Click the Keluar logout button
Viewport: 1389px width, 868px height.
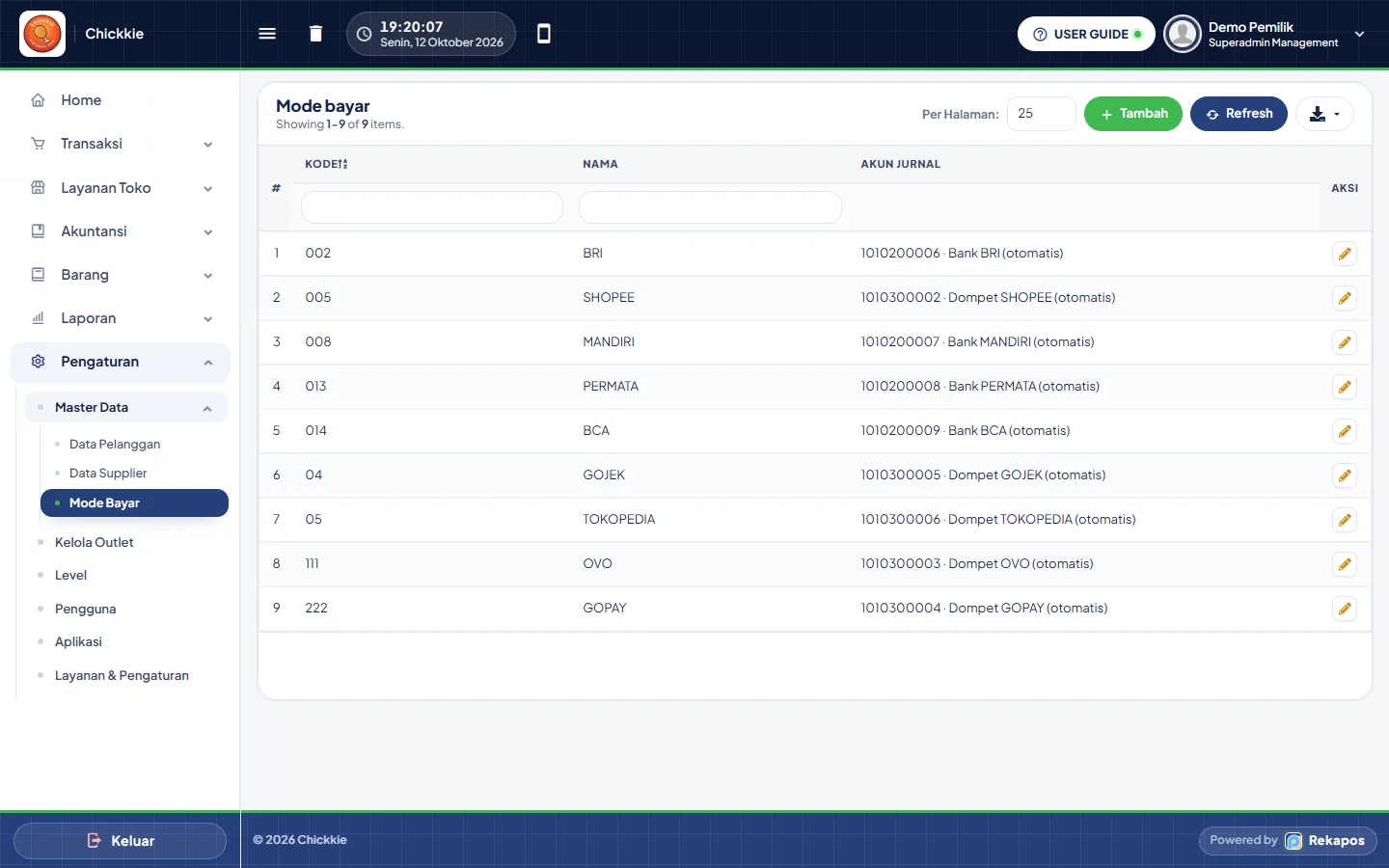click(x=121, y=841)
